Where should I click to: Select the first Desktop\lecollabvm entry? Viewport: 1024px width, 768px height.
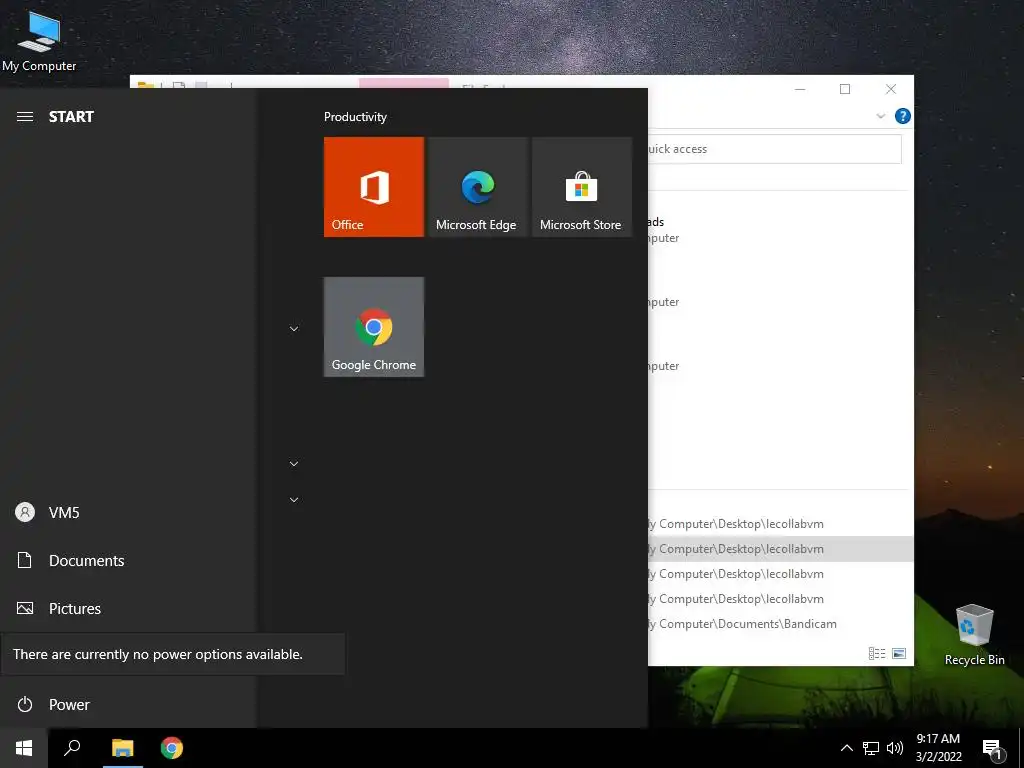click(780, 524)
